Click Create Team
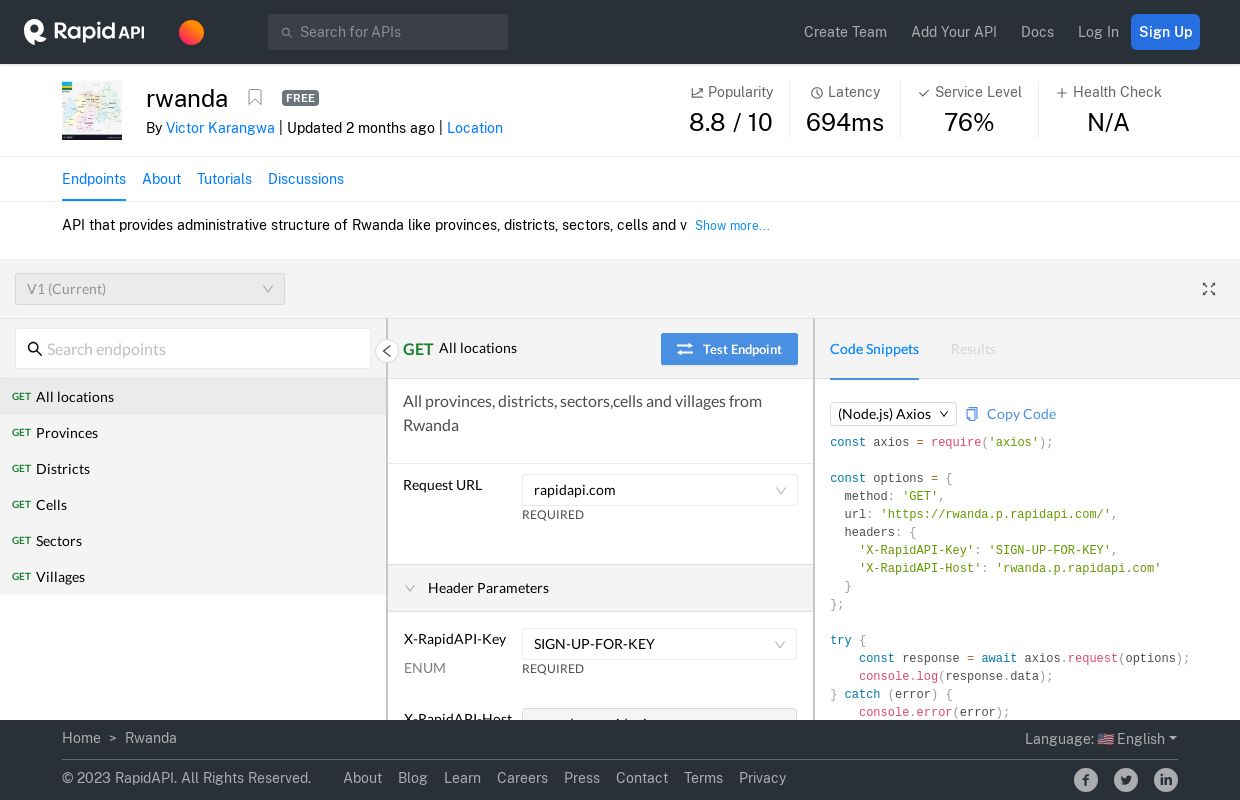Image resolution: width=1240 pixels, height=800 pixels. pos(845,32)
